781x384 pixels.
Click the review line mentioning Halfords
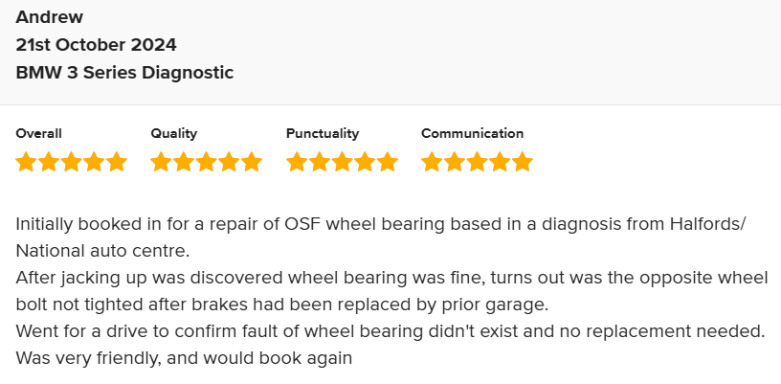(381, 224)
